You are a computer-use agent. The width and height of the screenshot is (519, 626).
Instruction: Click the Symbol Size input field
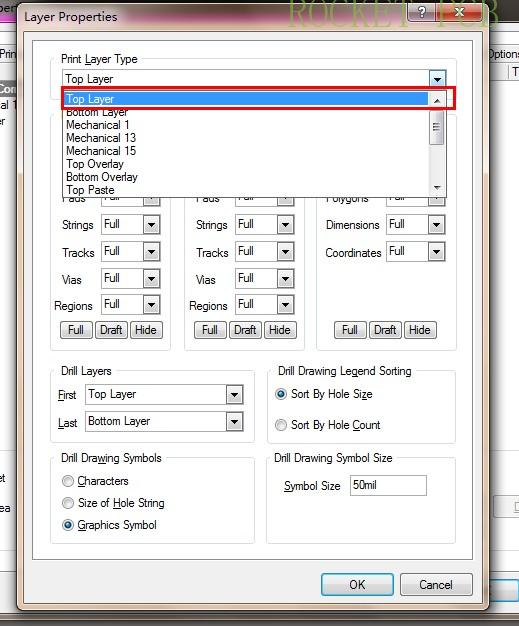(x=388, y=485)
